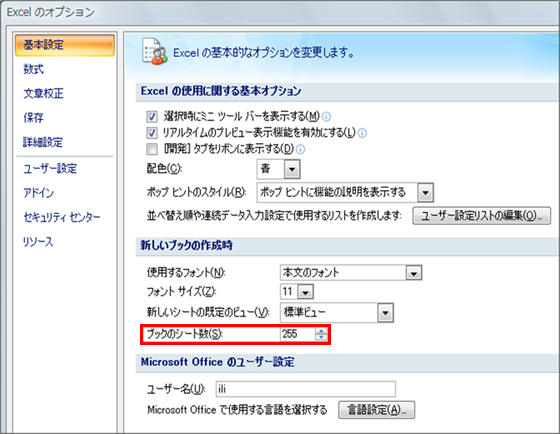560x434 pixels.
Task: Toggle 選択時にミニ ツール バーを表示する checkbox
Action: pos(152,116)
